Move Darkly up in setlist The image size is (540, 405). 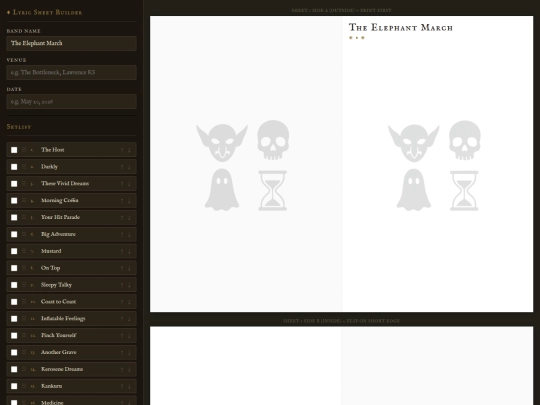(122, 167)
